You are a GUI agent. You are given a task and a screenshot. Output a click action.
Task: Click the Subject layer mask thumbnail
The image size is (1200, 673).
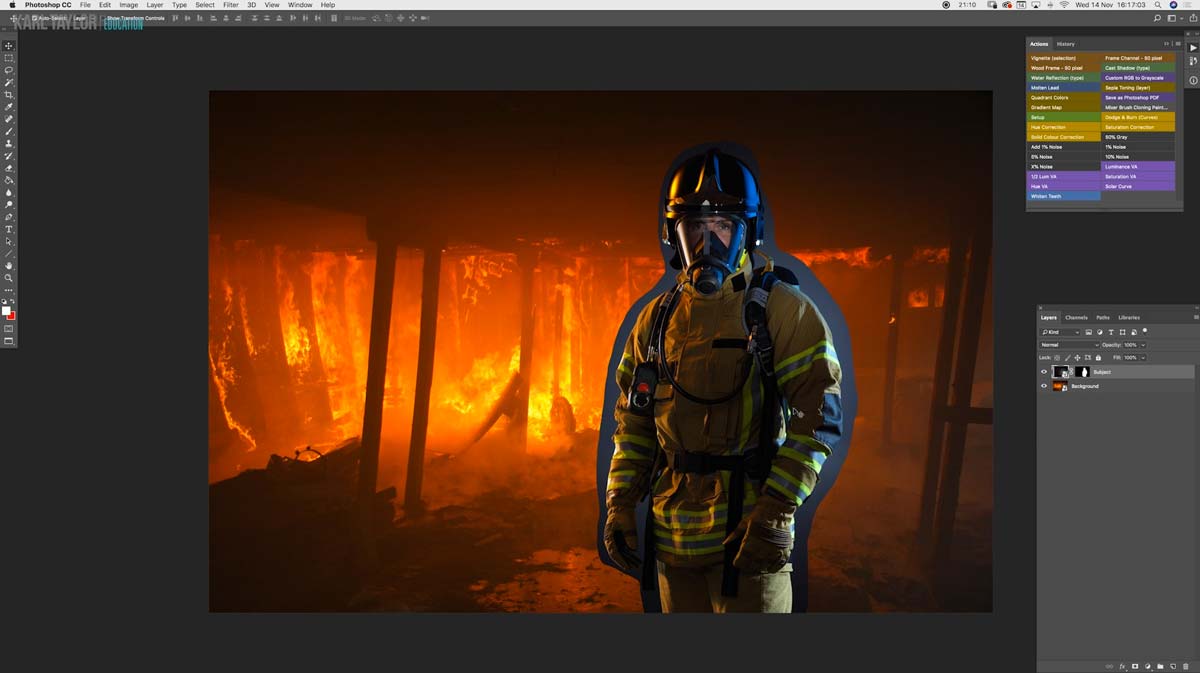[1083, 372]
